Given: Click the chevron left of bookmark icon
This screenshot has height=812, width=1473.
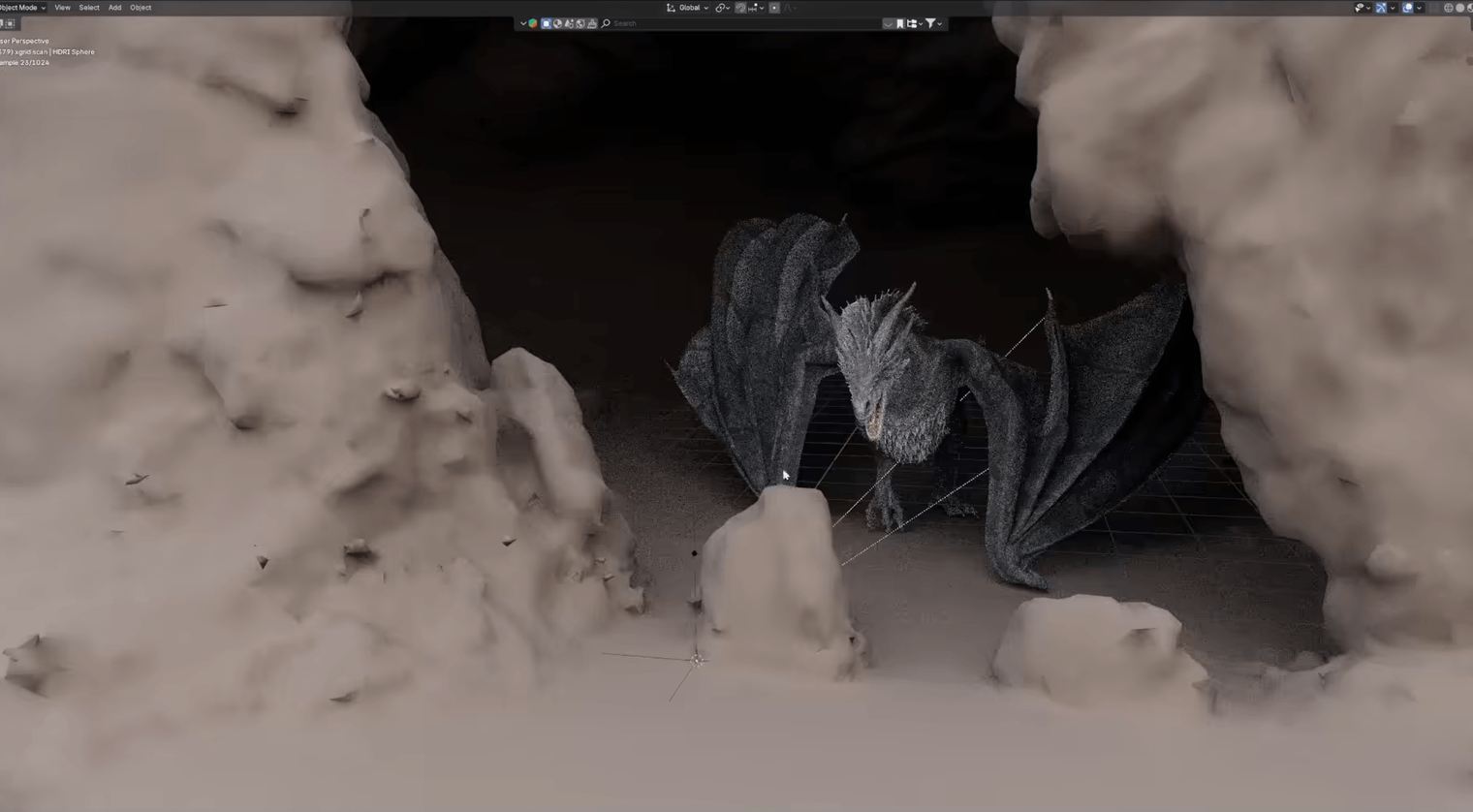Looking at the screenshot, I should [888, 23].
